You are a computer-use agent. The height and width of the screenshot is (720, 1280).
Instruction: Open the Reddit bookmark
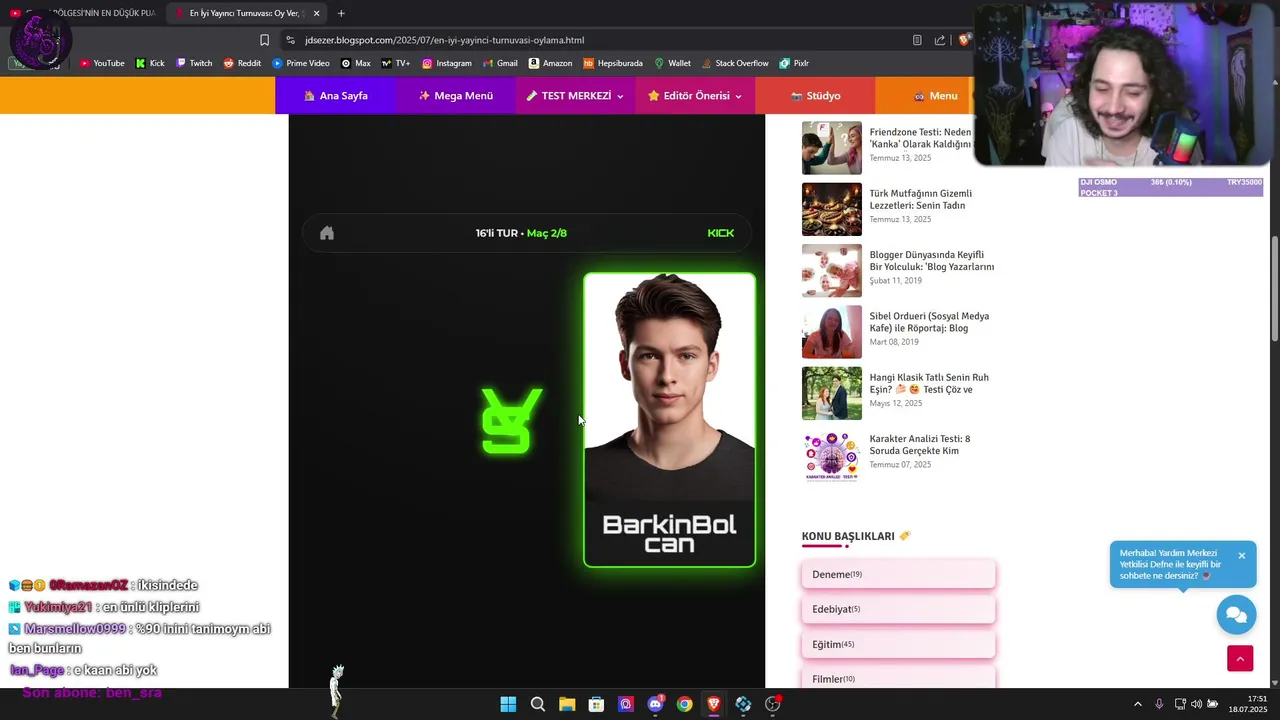pos(242,63)
